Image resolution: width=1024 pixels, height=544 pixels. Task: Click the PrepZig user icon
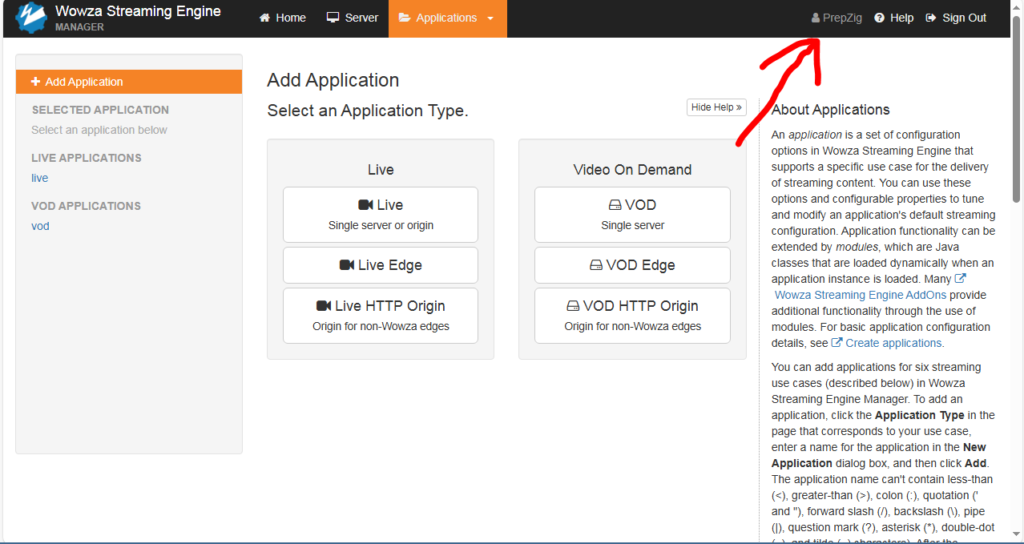[x=815, y=18]
